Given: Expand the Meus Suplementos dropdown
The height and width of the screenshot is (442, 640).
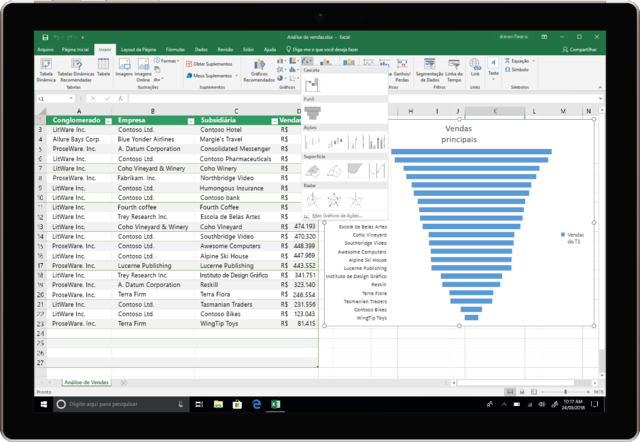Looking at the screenshot, I should pyautogui.click(x=236, y=76).
